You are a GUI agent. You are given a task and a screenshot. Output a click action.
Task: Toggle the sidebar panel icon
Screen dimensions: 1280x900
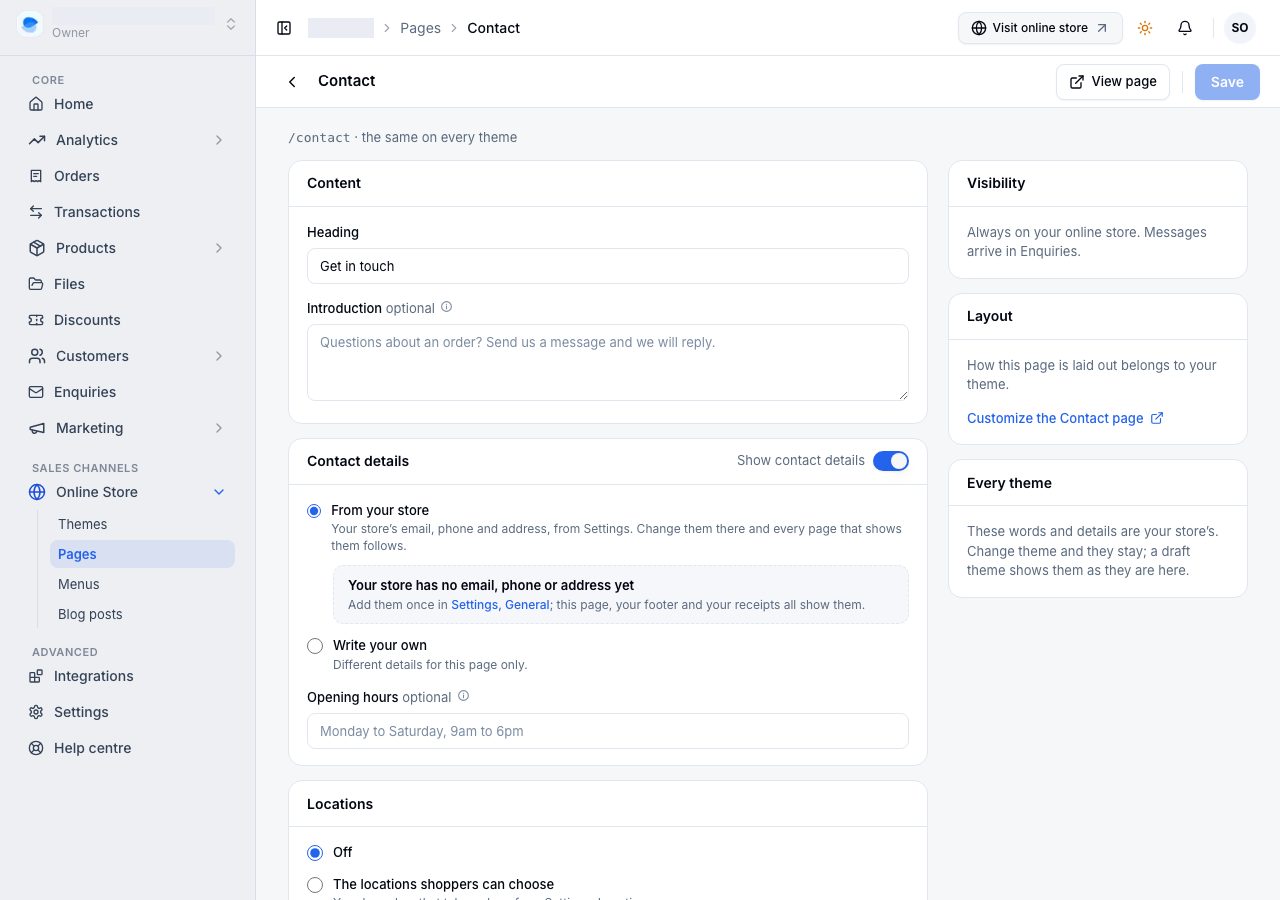tap(284, 28)
